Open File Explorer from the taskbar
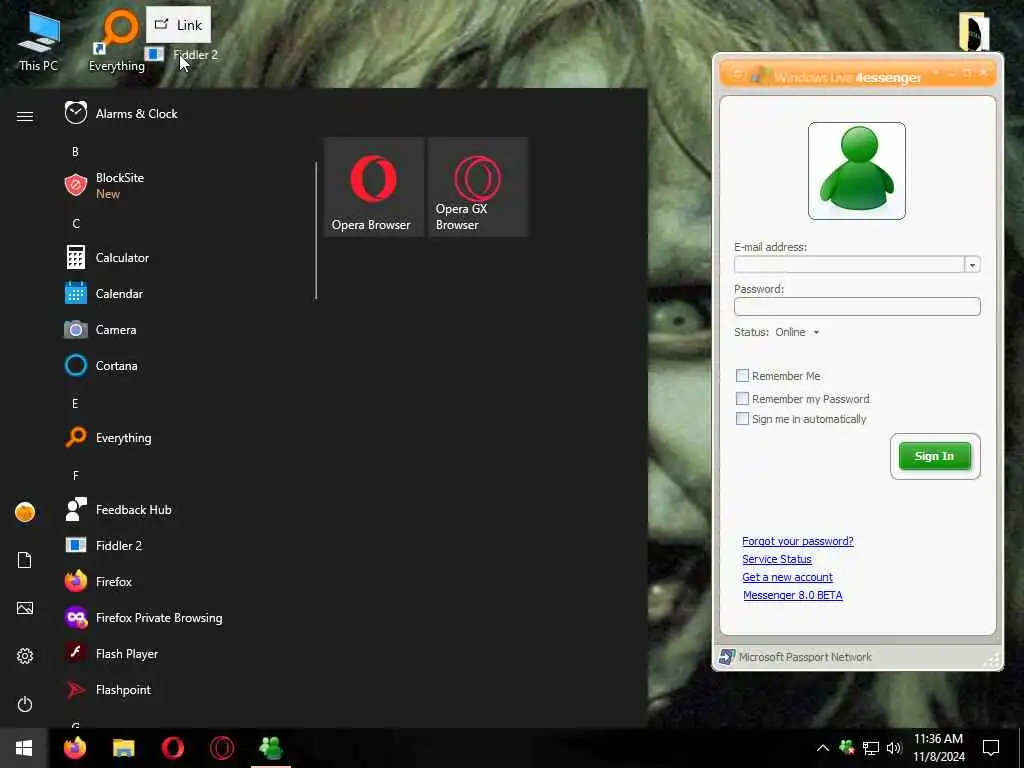 (124, 748)
